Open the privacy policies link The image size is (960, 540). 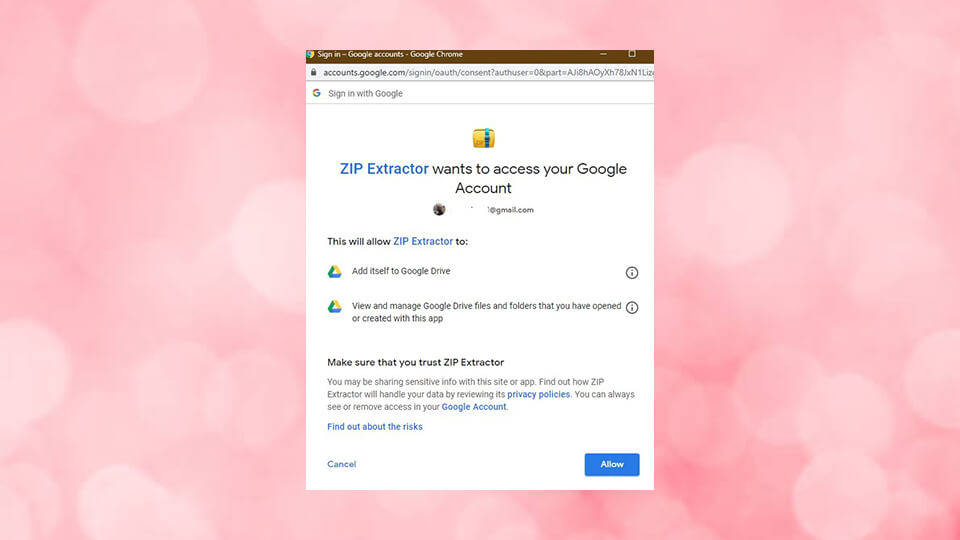coord(538,394)
